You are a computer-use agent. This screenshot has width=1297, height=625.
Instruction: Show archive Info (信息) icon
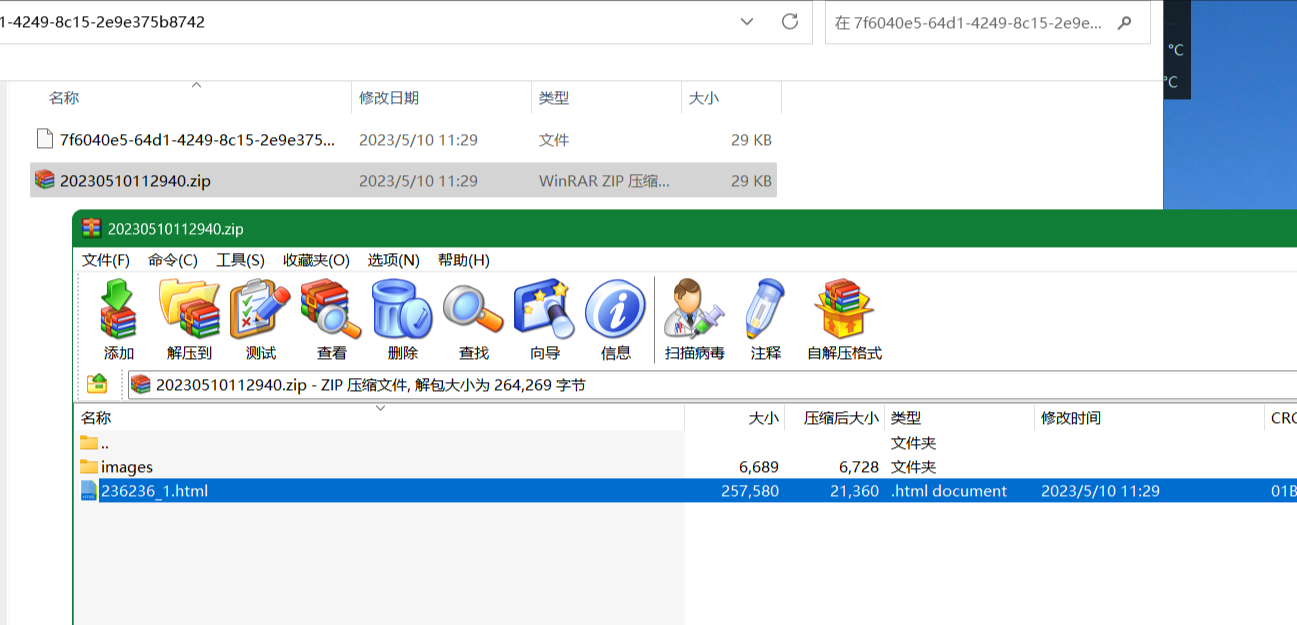(x=615, y=310)
